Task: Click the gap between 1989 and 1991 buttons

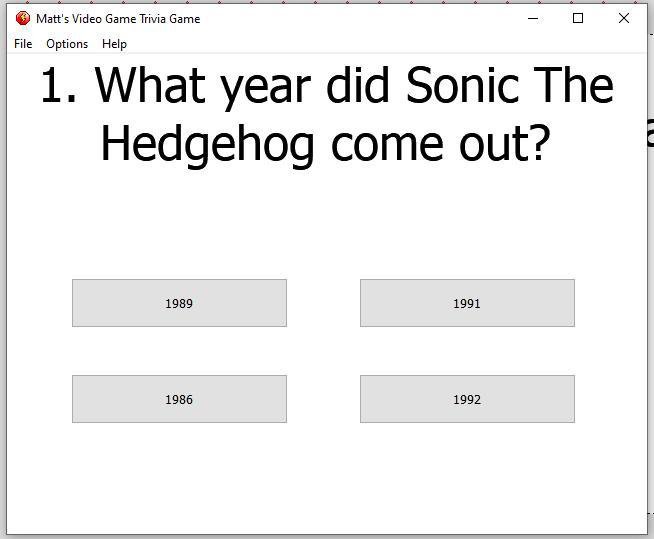Action: pyautogui.click(x=323, y=303)
